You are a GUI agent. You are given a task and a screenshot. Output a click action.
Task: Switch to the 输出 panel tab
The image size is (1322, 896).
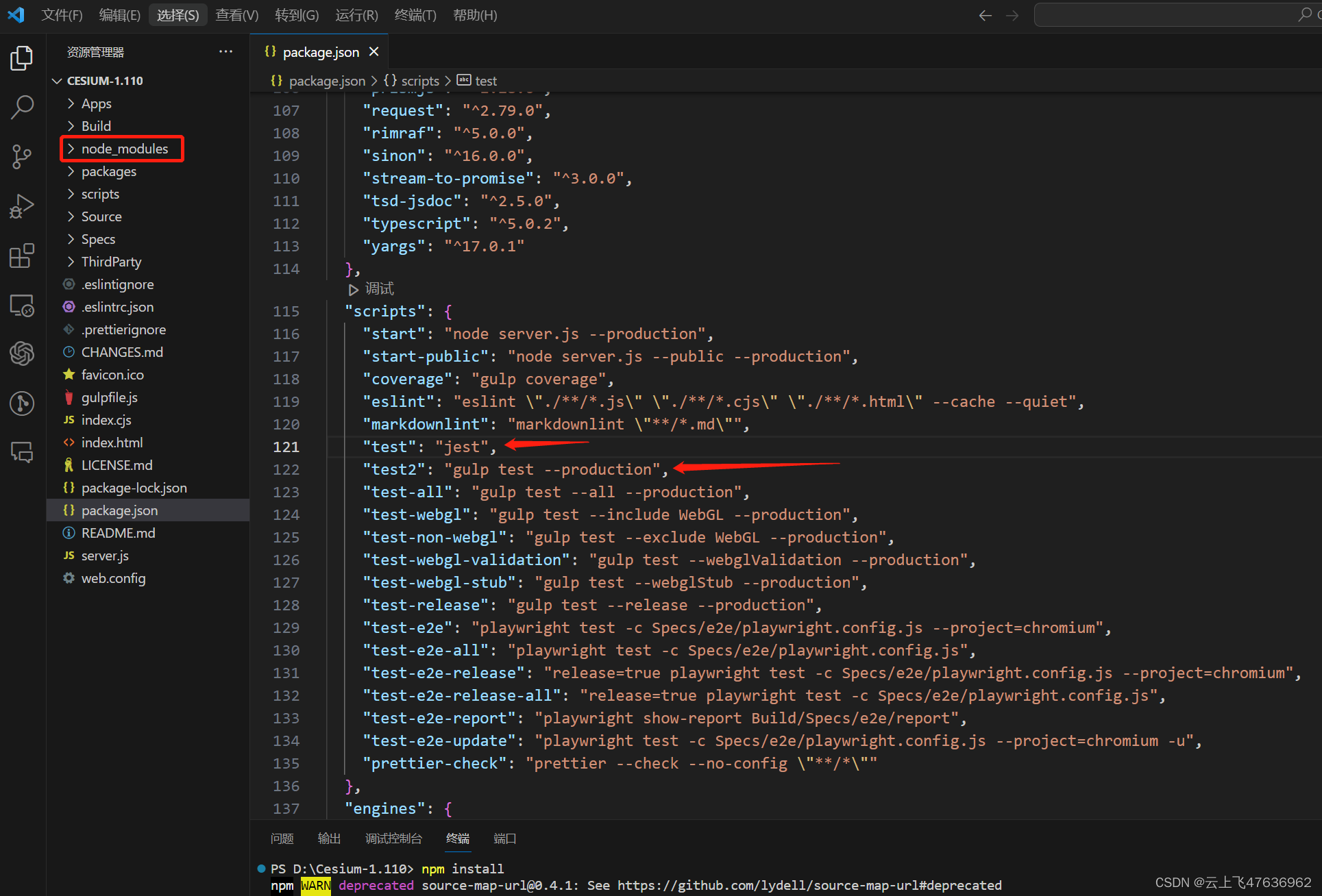tap(329, 838)
